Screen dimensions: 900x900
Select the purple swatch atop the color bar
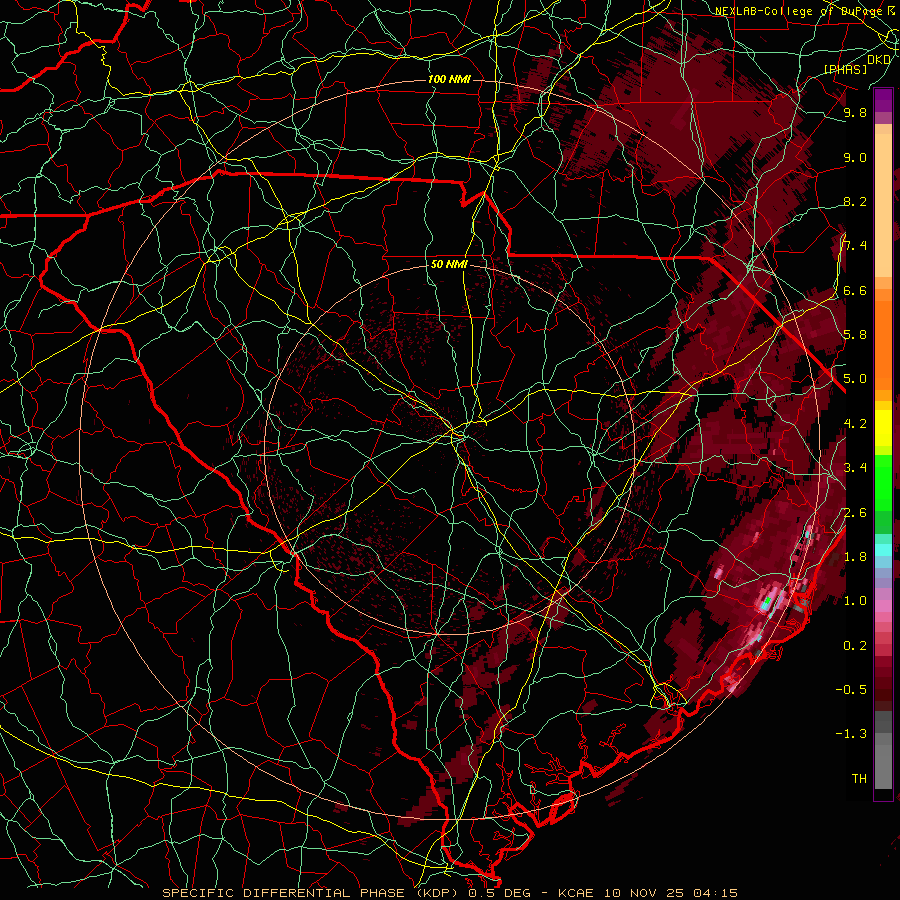tap(883, 100)
